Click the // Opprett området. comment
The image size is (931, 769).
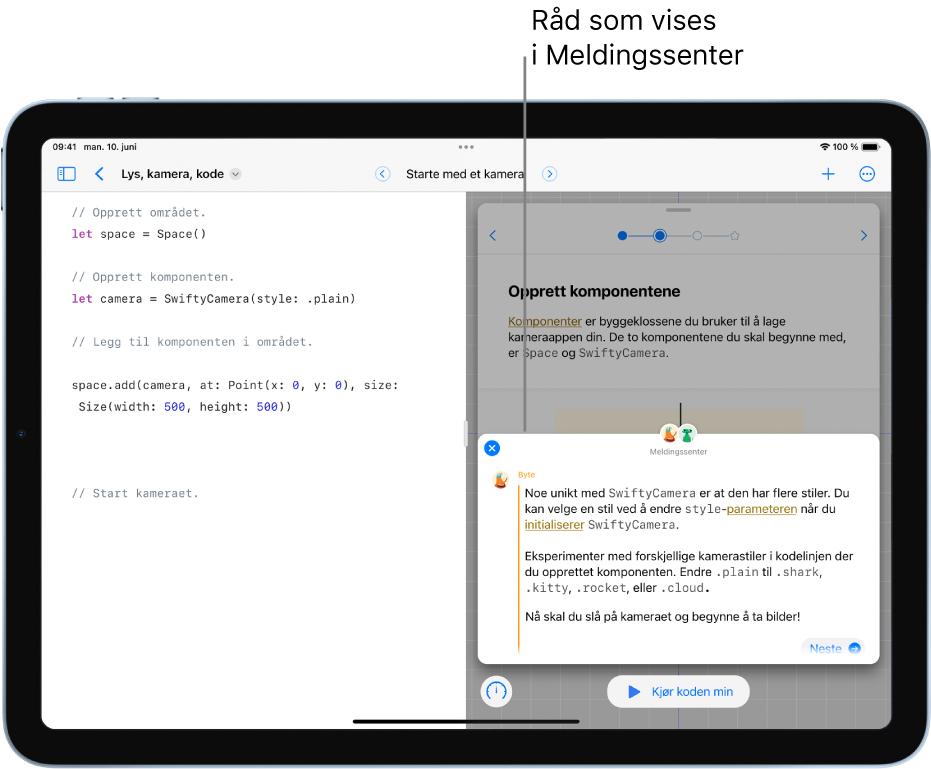[x=138, y=213]
